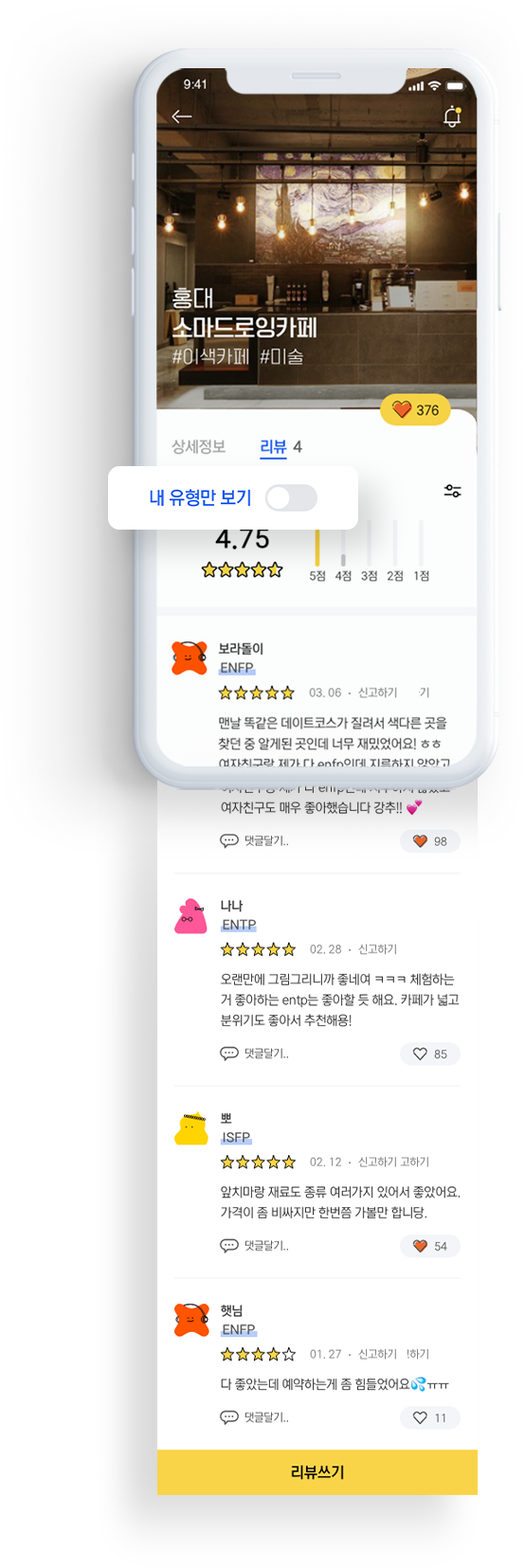Open the review filter sliders icon
525x1568 pixels.
tap(453, 491)
